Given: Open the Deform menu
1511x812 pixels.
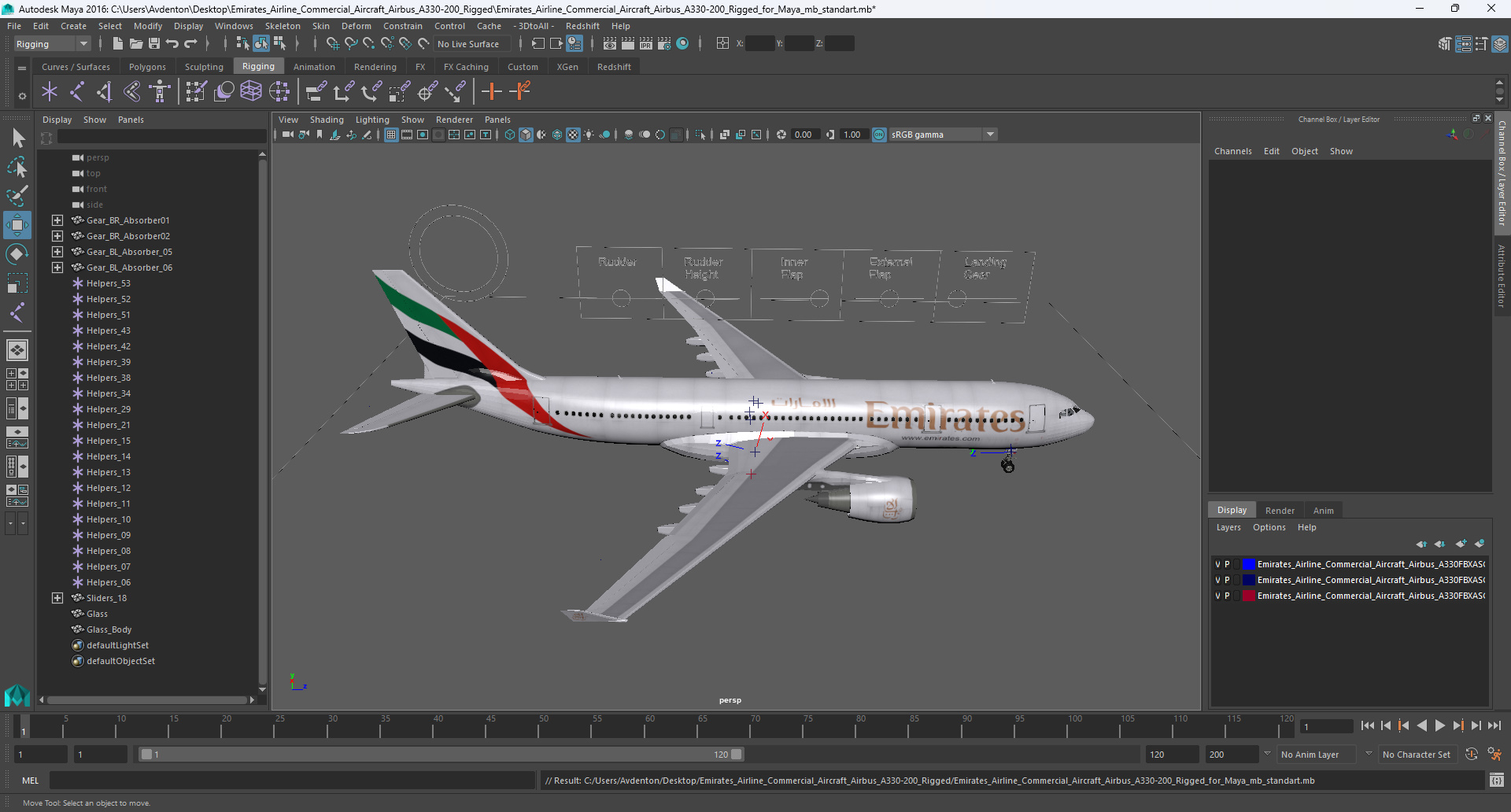Looking at the screenshot, I should [x=357, y=26].
